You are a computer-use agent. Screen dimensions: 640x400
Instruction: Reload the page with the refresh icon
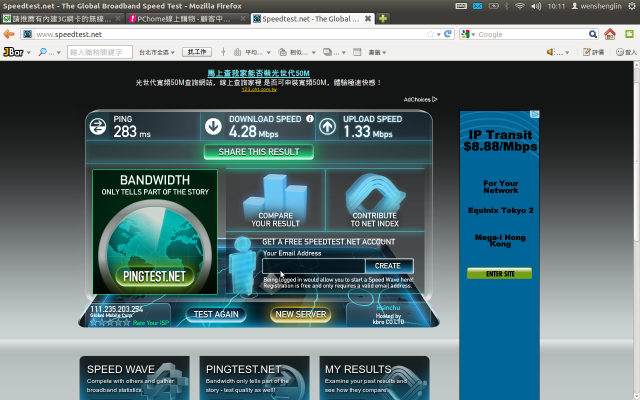[448, 34]
